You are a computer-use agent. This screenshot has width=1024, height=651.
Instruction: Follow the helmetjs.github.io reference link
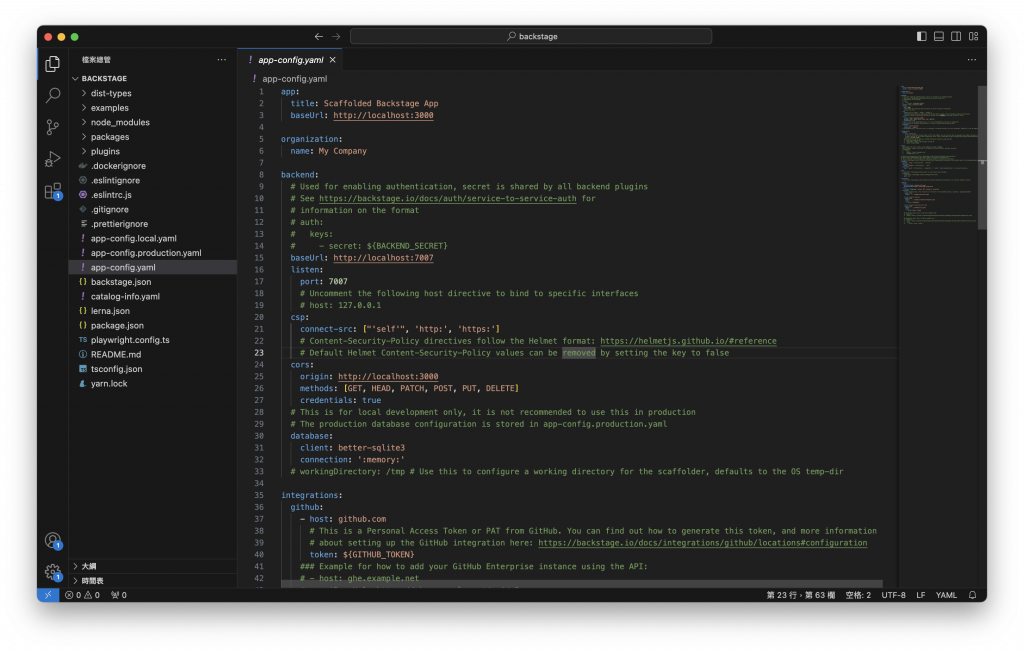point(688,341)
